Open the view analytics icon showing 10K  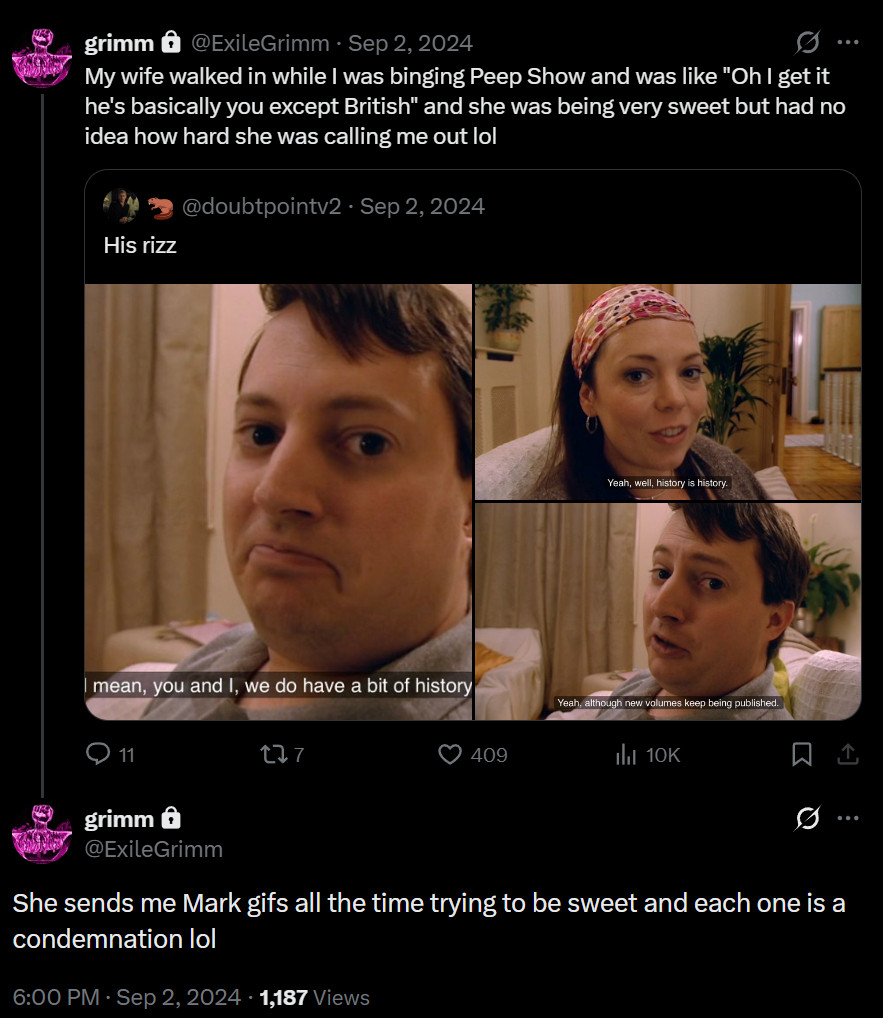(626, 755)
